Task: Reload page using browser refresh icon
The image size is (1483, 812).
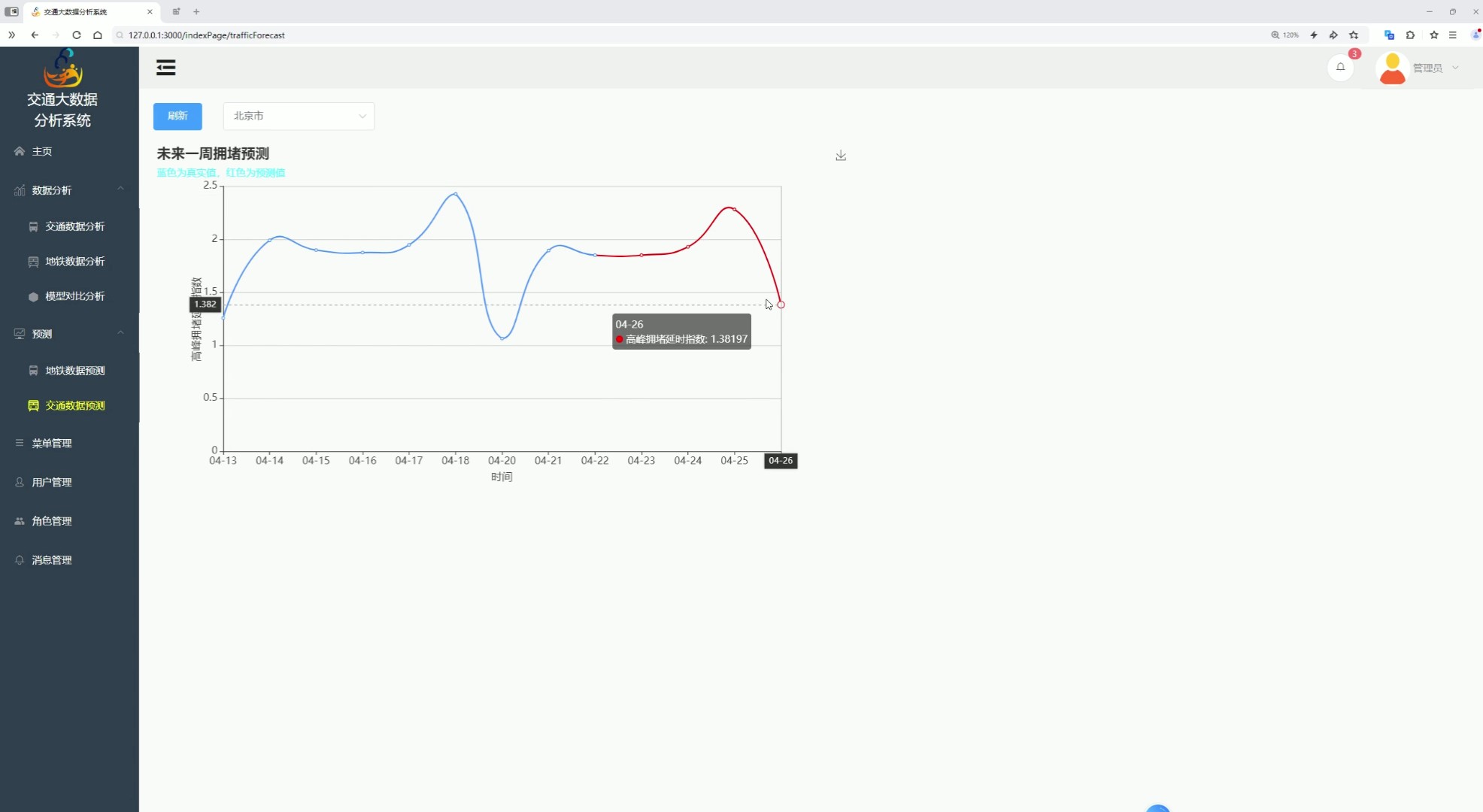Action: click(x=77, y=35)
